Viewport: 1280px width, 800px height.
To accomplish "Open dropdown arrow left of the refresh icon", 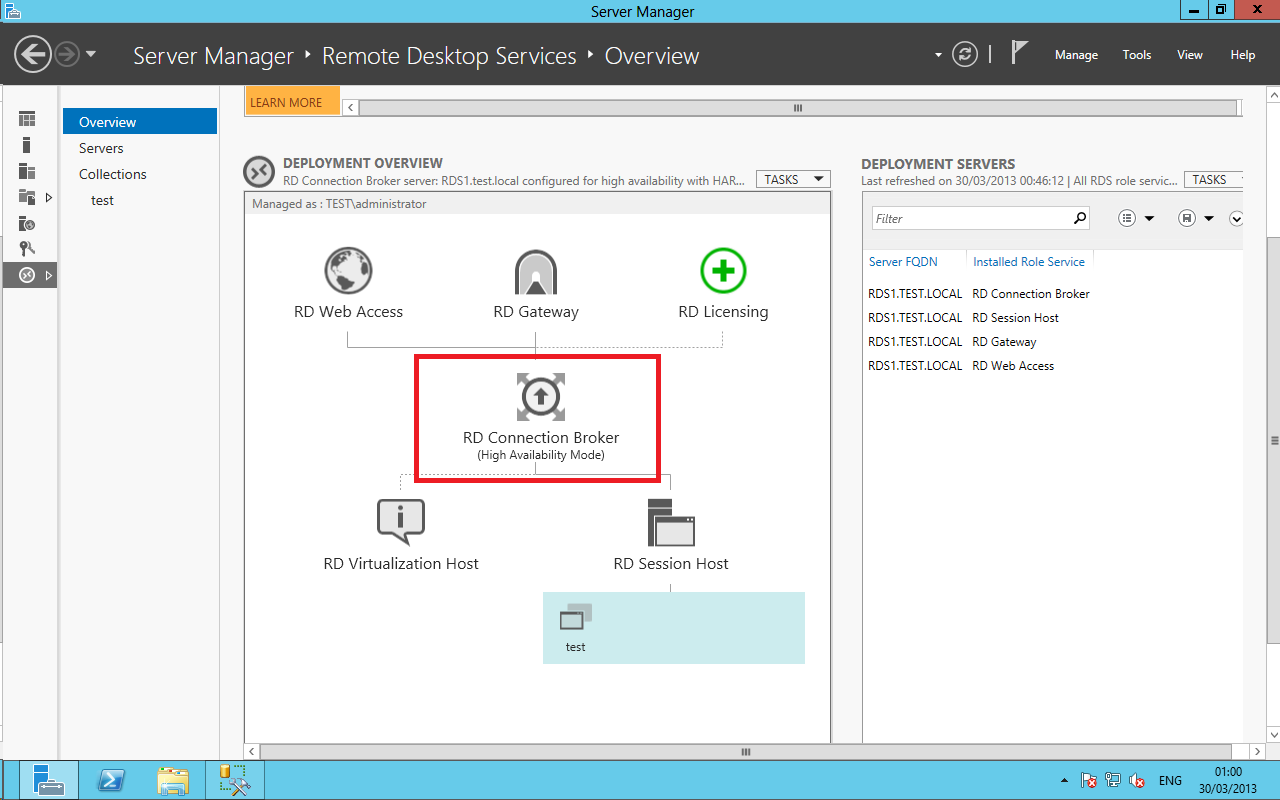I will (938, 55).
